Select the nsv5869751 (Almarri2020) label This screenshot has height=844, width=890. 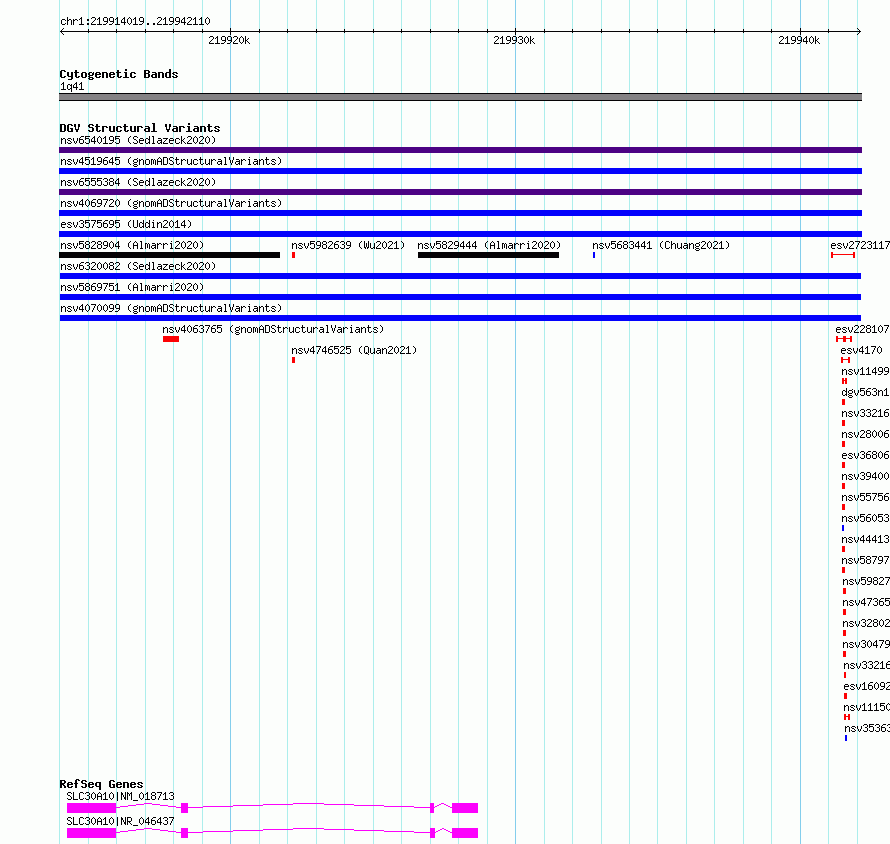pos(132,287)
